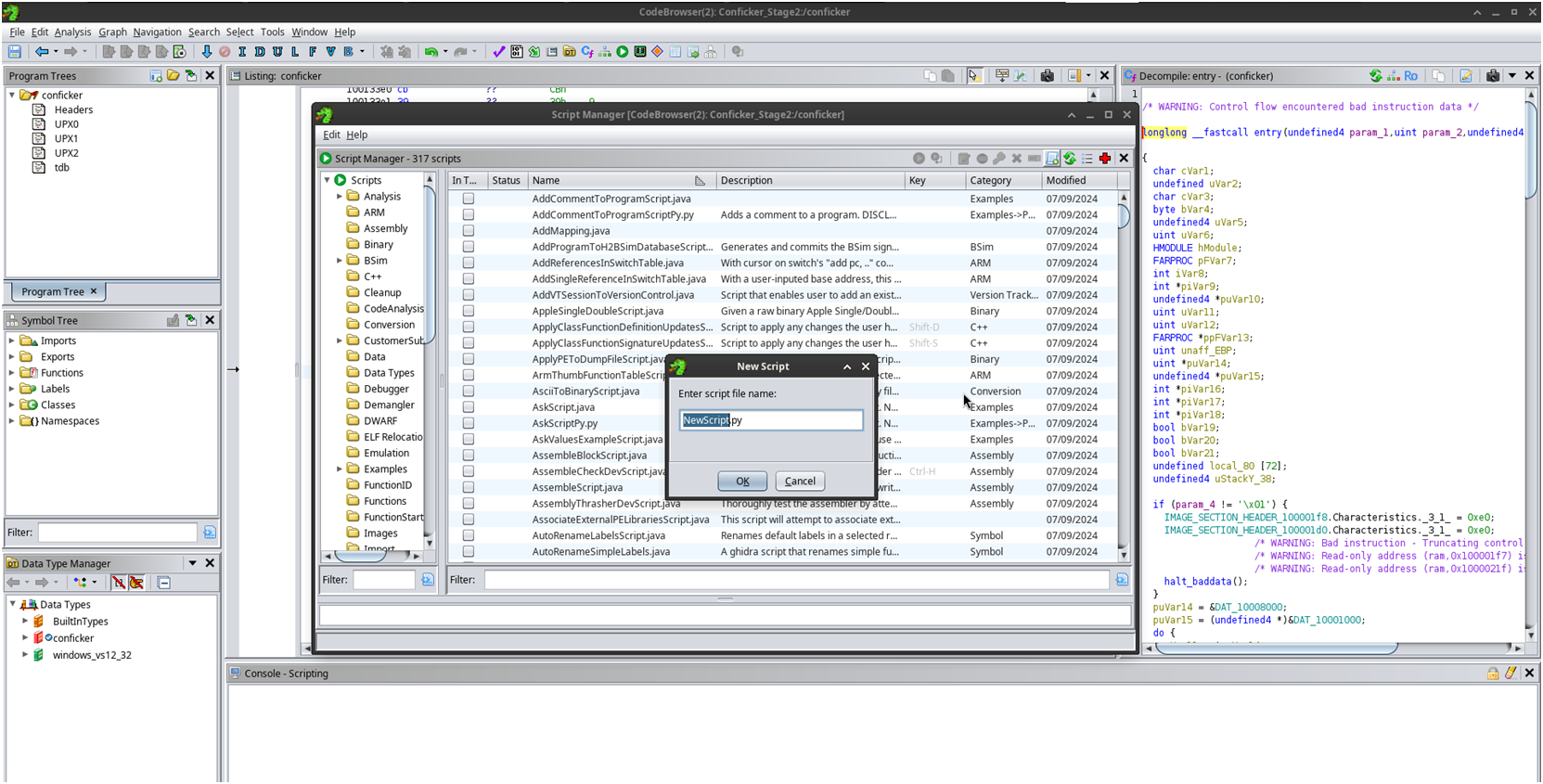Sort scripts by the Category column header
This screenshot has height=784, width=1543.
1002,181
